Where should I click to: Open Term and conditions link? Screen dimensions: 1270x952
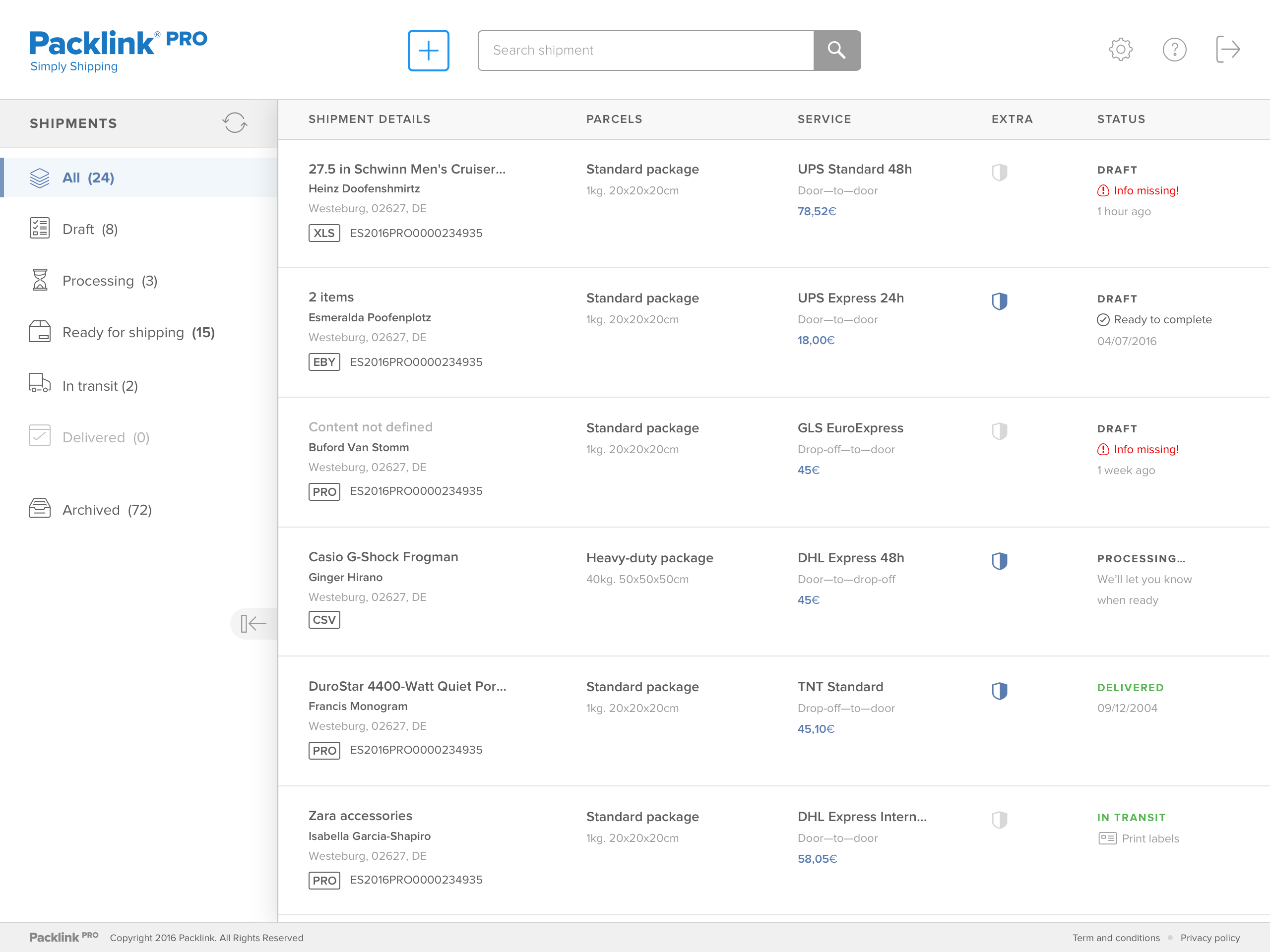[1116, 938]
